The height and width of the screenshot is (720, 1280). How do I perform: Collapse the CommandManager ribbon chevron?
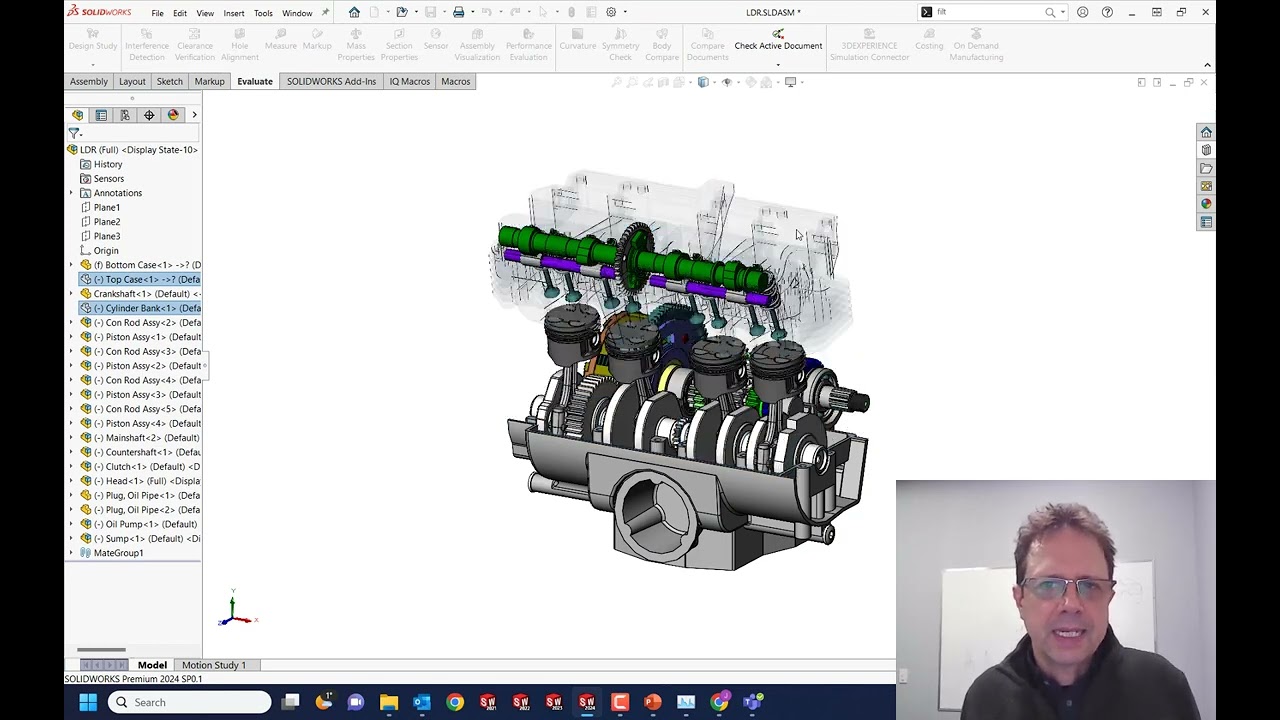tap(1207, 65)
